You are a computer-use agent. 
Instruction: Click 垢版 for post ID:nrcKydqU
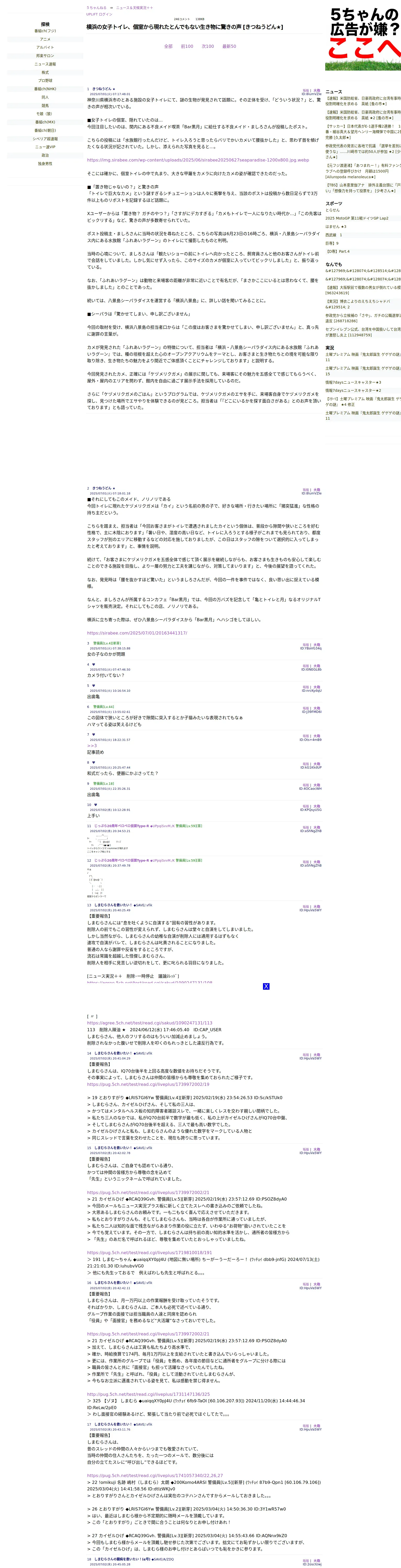[x=306, y=687]
